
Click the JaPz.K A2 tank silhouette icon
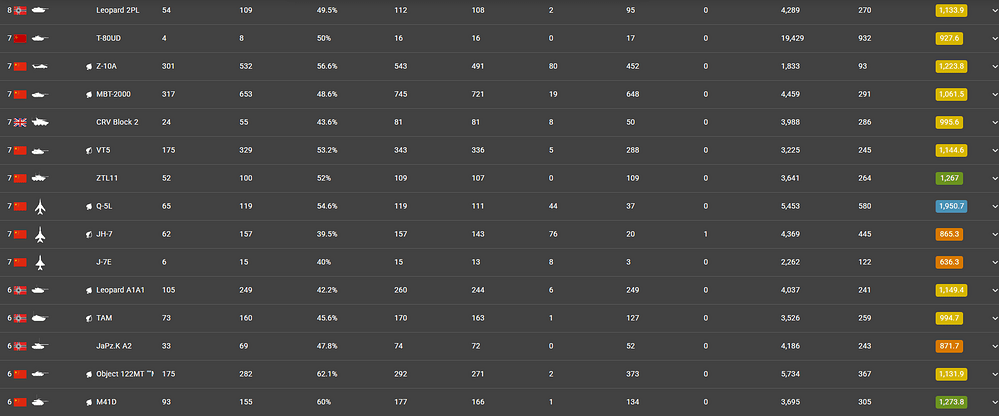(x=40, y=346)
